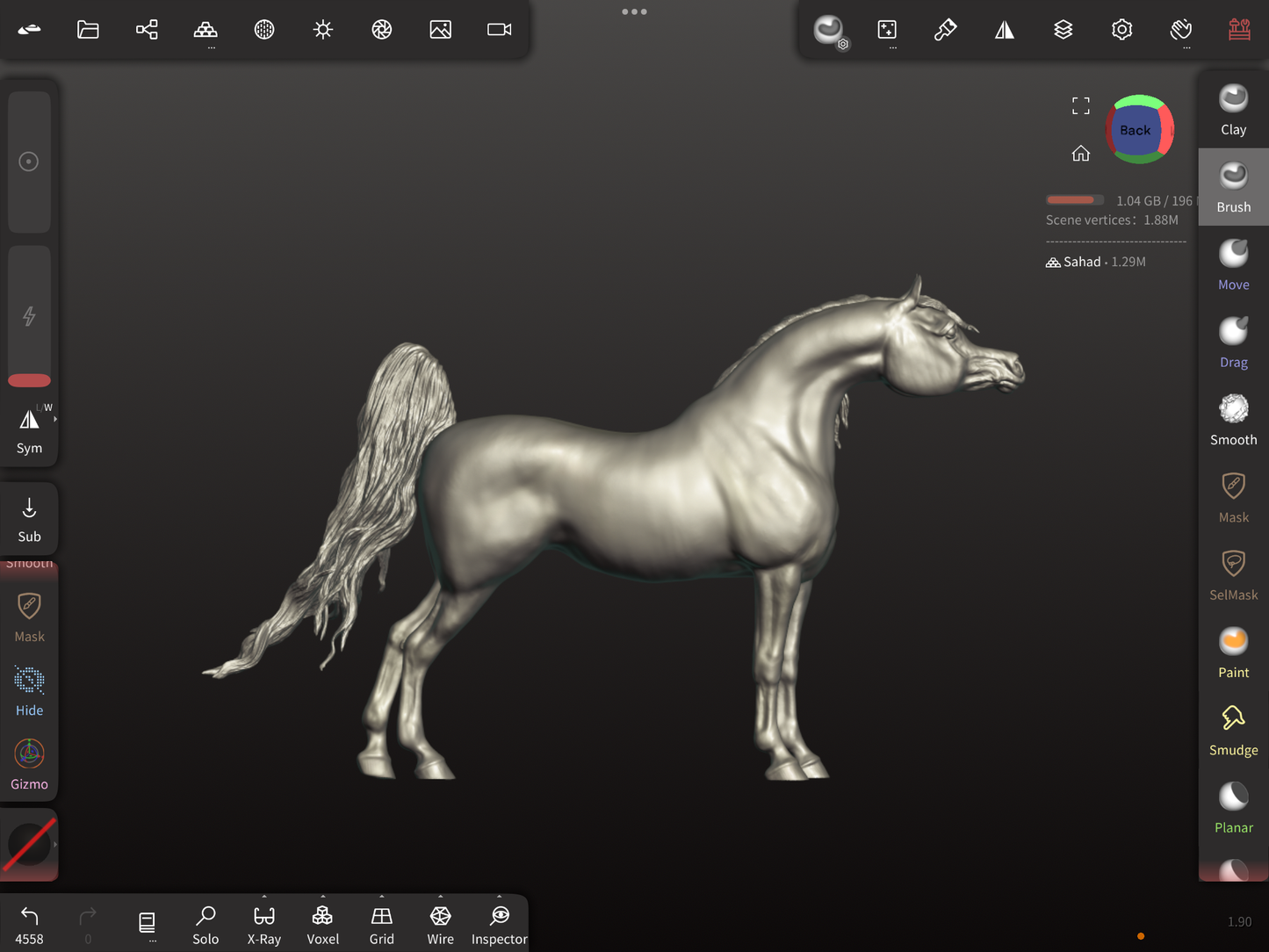Select the SelMask tool
This screenshot has height=952, width=1269.
1233,575
